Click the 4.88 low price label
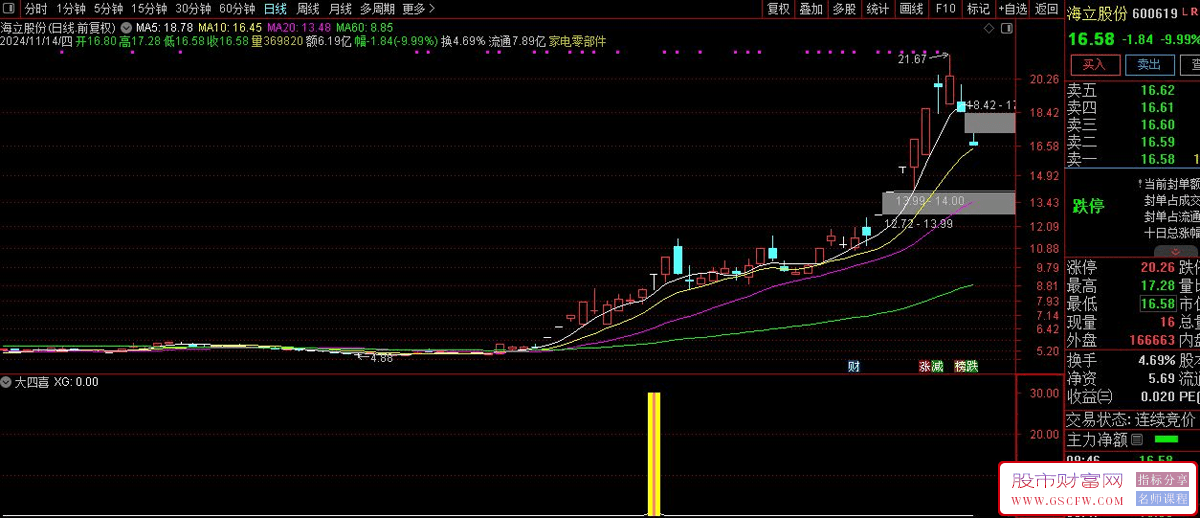Viewport: 1200px width, 518px height. pos(381,358)
